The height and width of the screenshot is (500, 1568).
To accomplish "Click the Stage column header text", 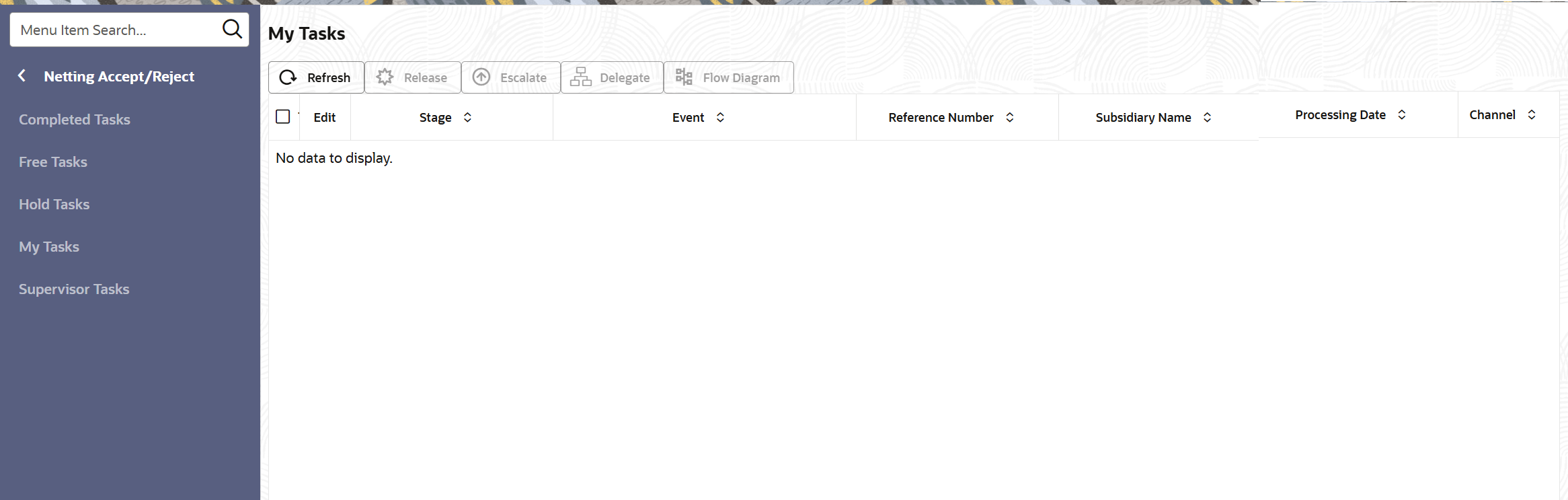I will coord(436,117).
